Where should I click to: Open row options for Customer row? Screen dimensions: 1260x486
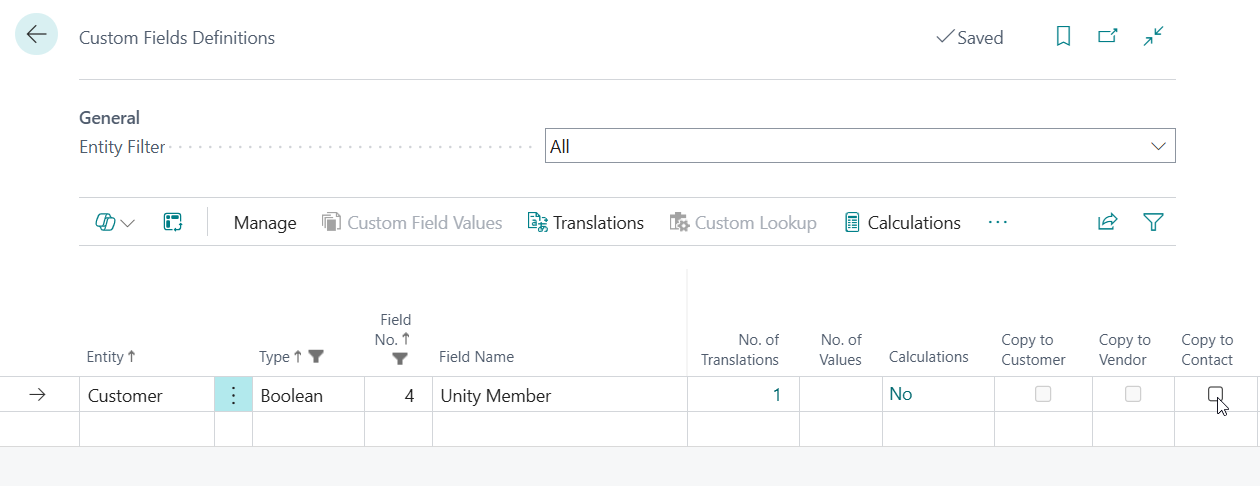tap(233, 395)
